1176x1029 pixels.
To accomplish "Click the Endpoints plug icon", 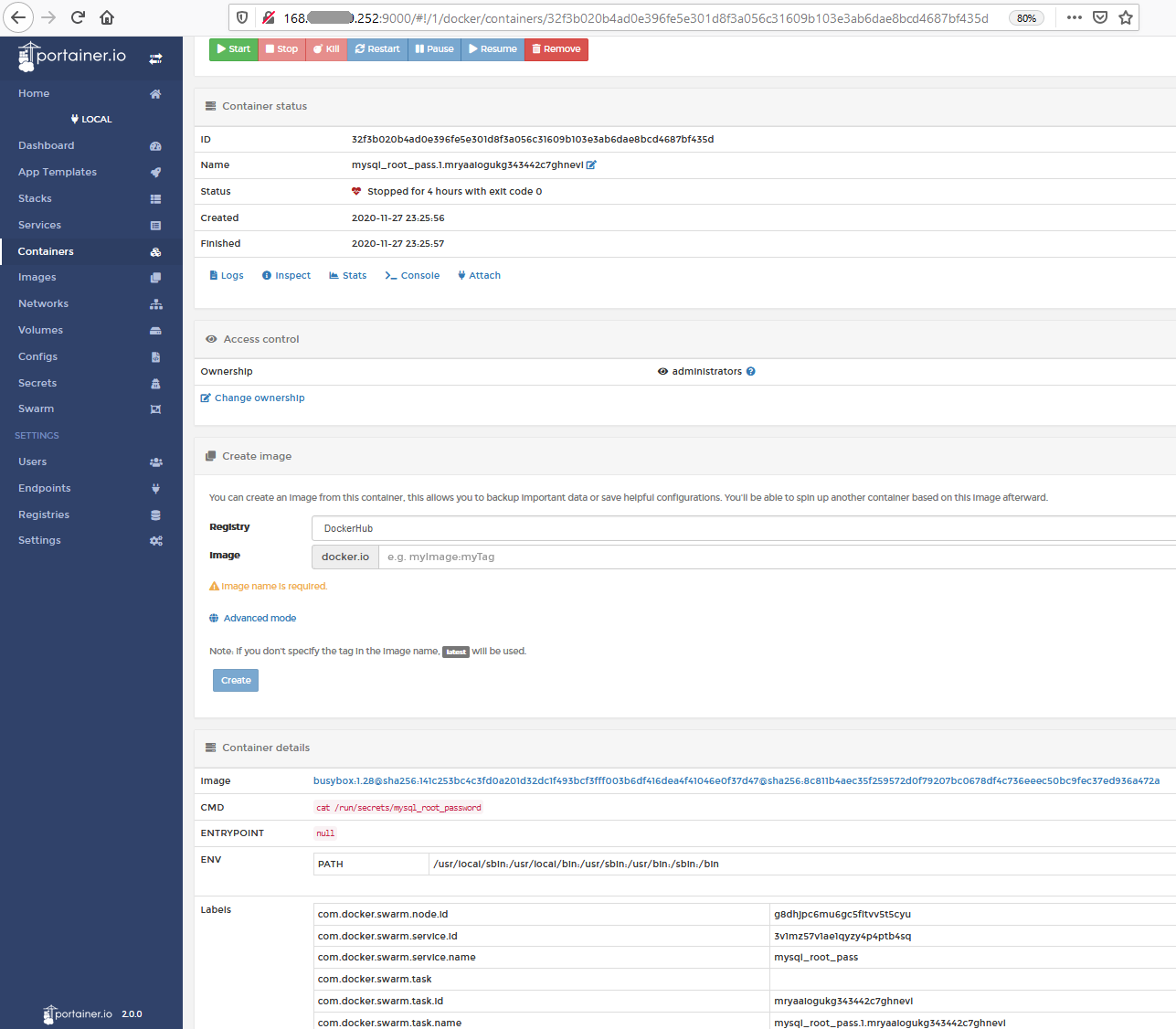I will (155, 489).
